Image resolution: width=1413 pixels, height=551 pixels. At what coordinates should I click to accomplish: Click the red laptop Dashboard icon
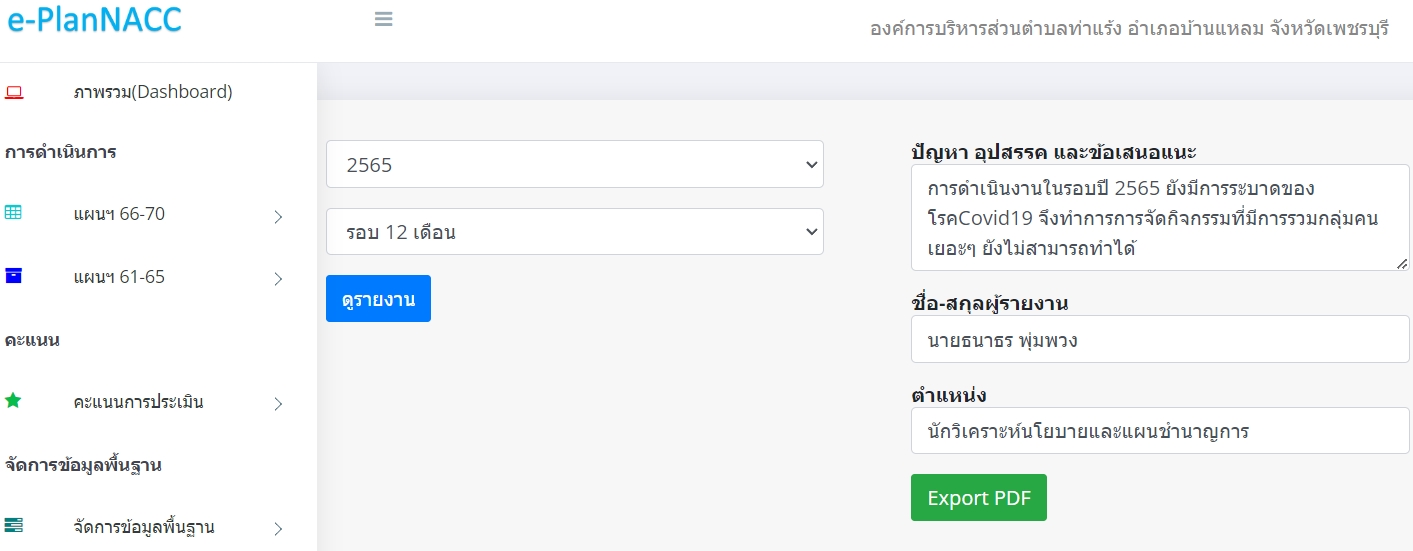[x=14, y=92]
